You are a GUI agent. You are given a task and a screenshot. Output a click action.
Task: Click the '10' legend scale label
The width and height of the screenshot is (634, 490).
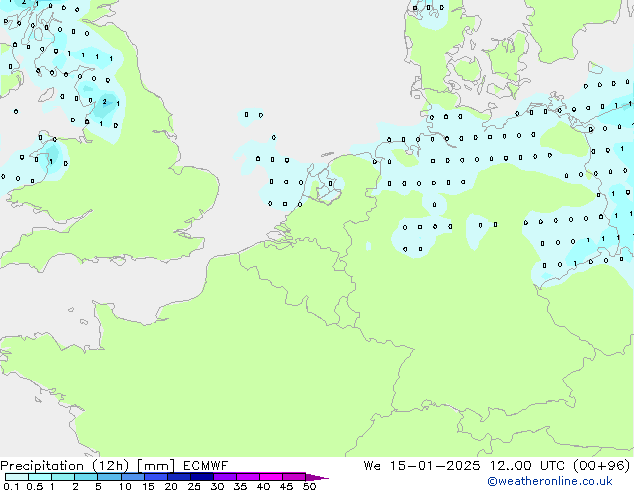(125, 486)
